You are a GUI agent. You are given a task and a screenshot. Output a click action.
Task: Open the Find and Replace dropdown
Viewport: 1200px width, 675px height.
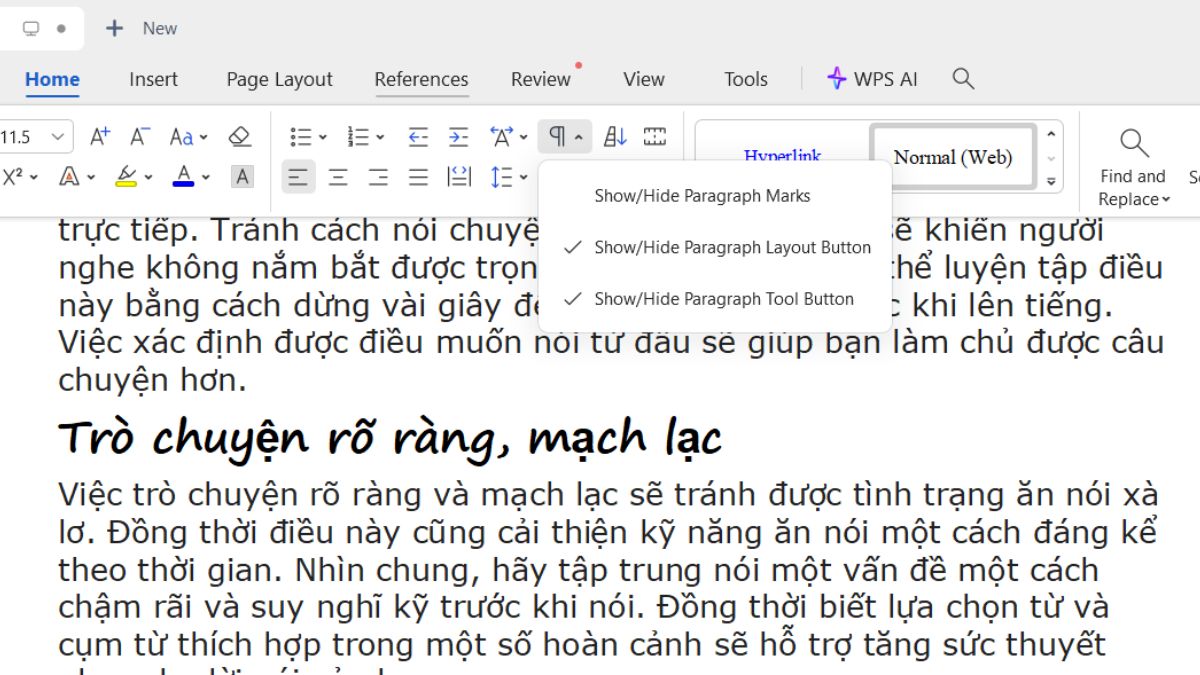(x=1133, y=188)
